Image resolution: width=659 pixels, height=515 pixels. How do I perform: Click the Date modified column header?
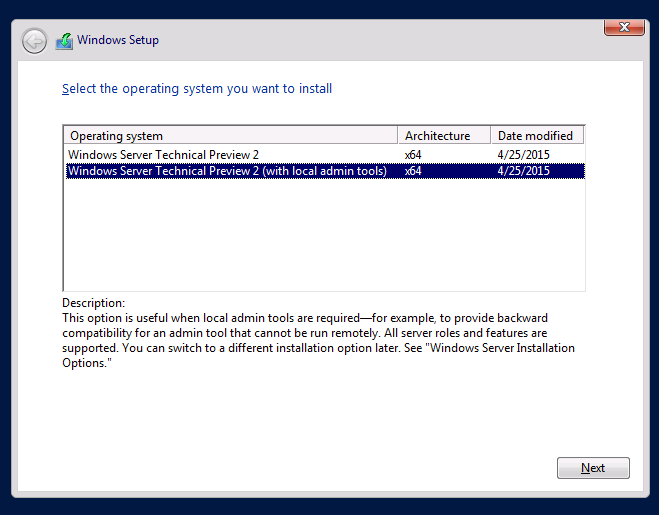(537, 136)
